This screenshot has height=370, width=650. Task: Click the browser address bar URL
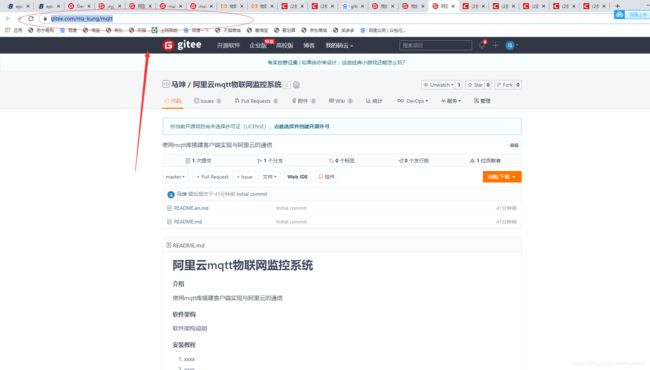pyautogui.click(x=82, y=19)
